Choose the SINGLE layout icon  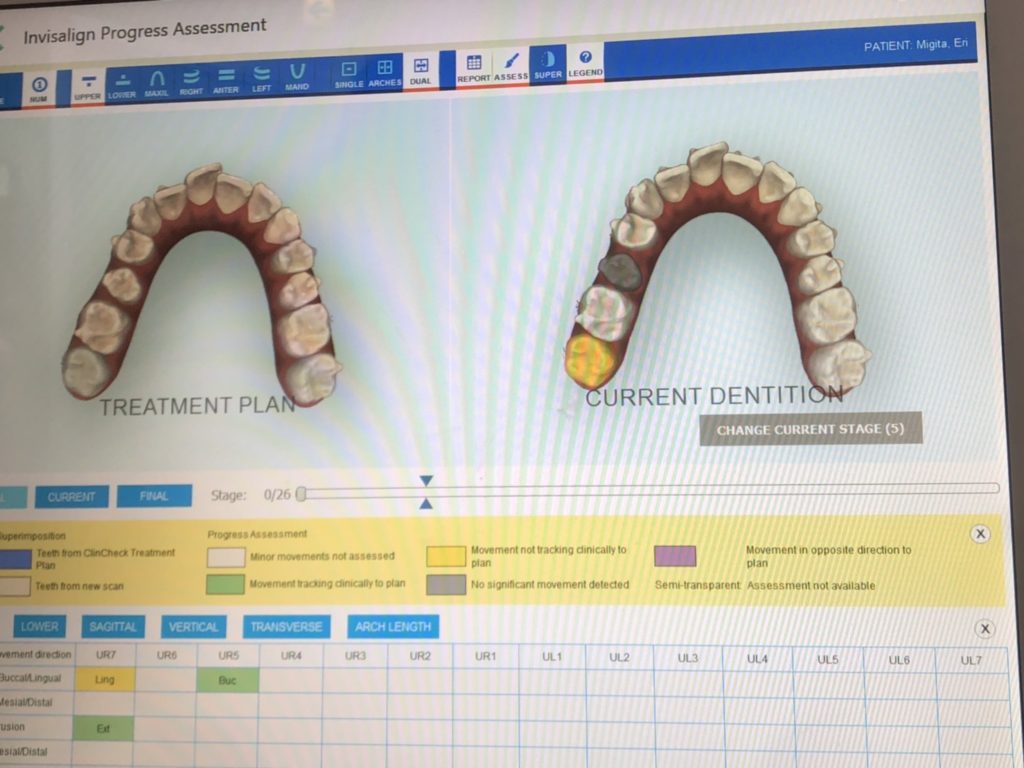point(349,74)
